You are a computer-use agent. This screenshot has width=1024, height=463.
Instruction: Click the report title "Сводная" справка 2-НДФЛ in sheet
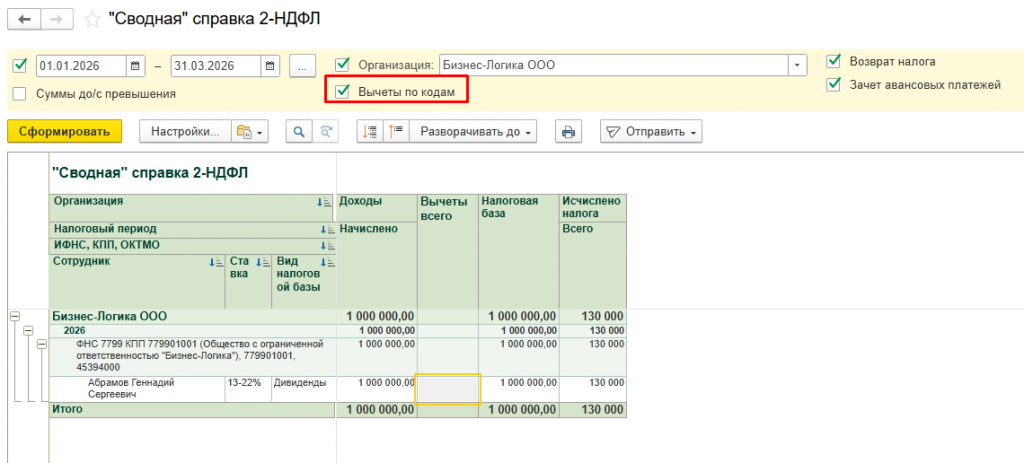point(149,173)
